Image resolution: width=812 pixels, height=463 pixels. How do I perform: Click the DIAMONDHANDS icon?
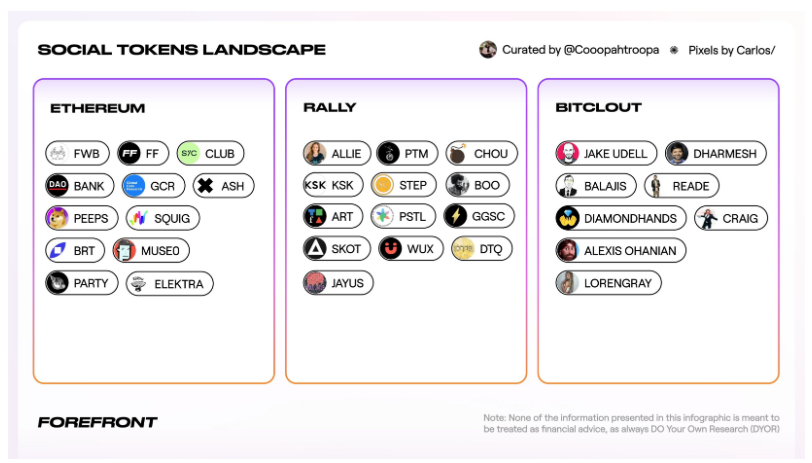568,218
